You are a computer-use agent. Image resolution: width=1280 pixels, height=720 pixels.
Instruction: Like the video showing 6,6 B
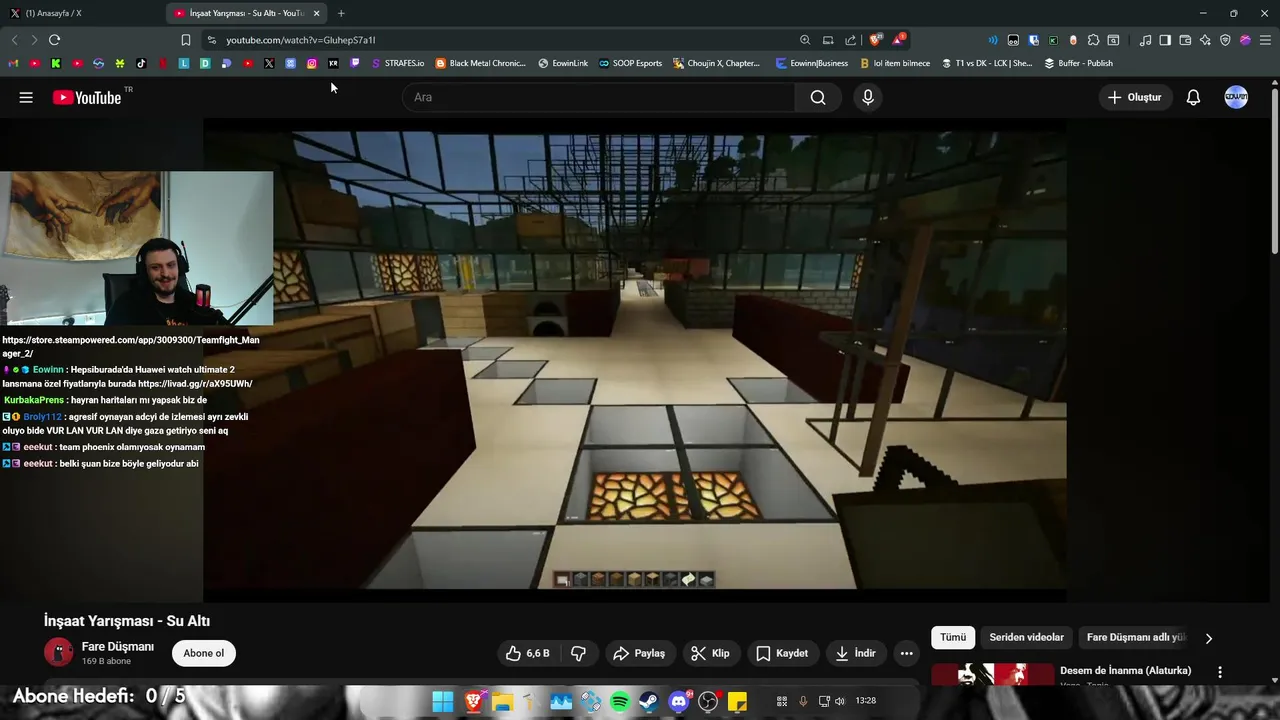tap(529, 653)
